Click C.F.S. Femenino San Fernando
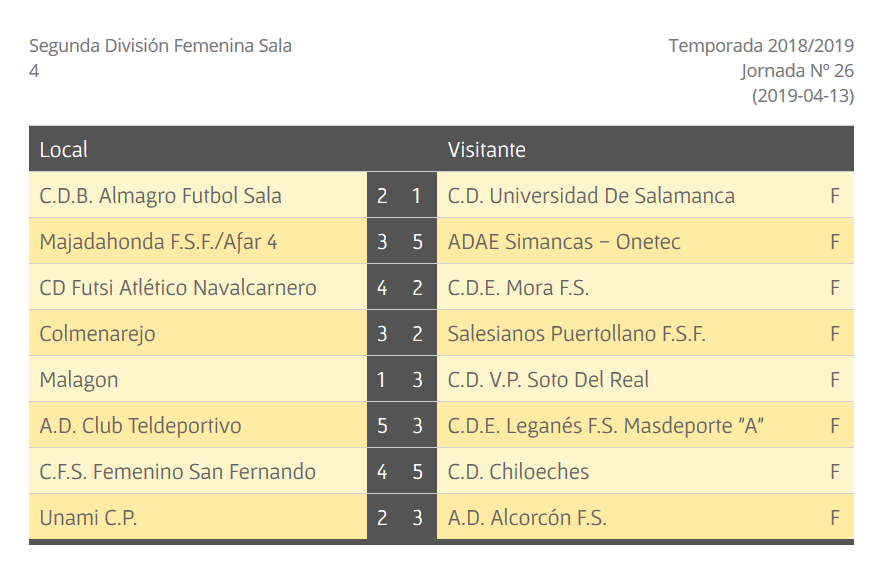 click(x=177, y=472)
